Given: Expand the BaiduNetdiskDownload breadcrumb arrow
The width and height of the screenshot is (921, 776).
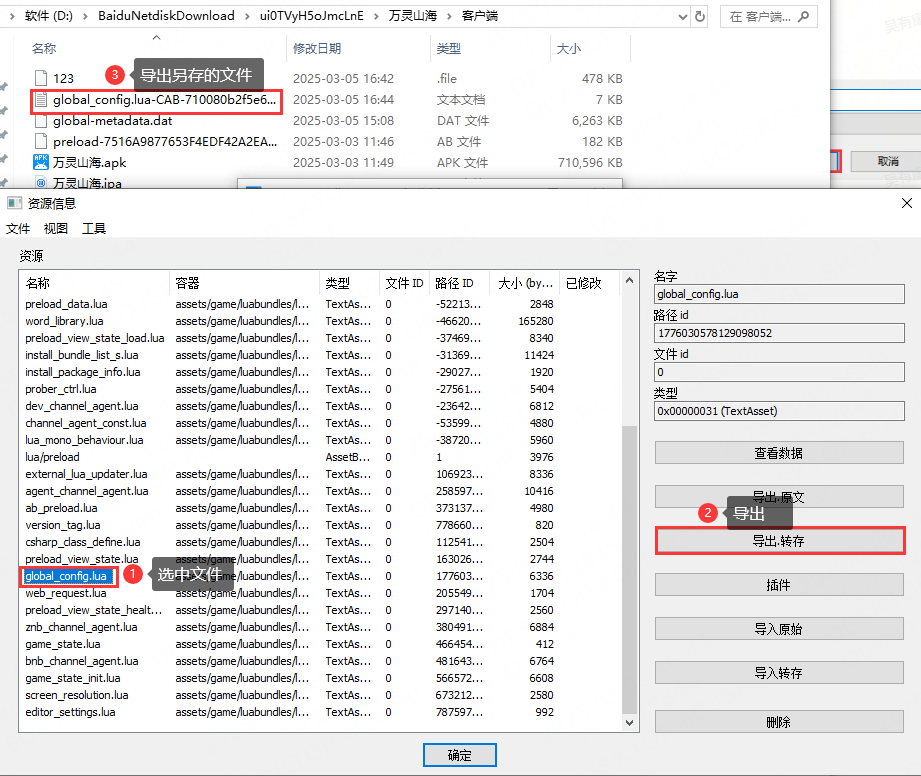Looking at the screenshot, I should tap(245, 16).
